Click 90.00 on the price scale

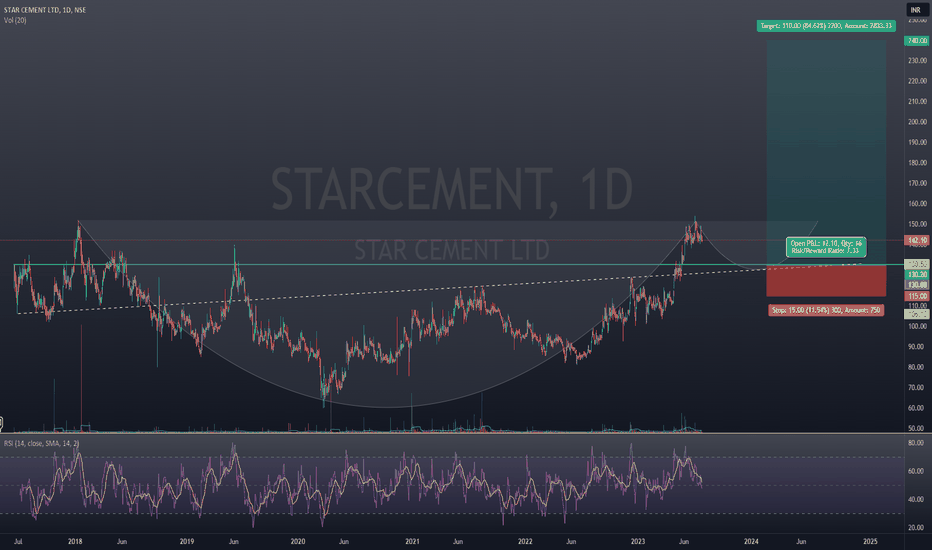click(x=918, y=347)
